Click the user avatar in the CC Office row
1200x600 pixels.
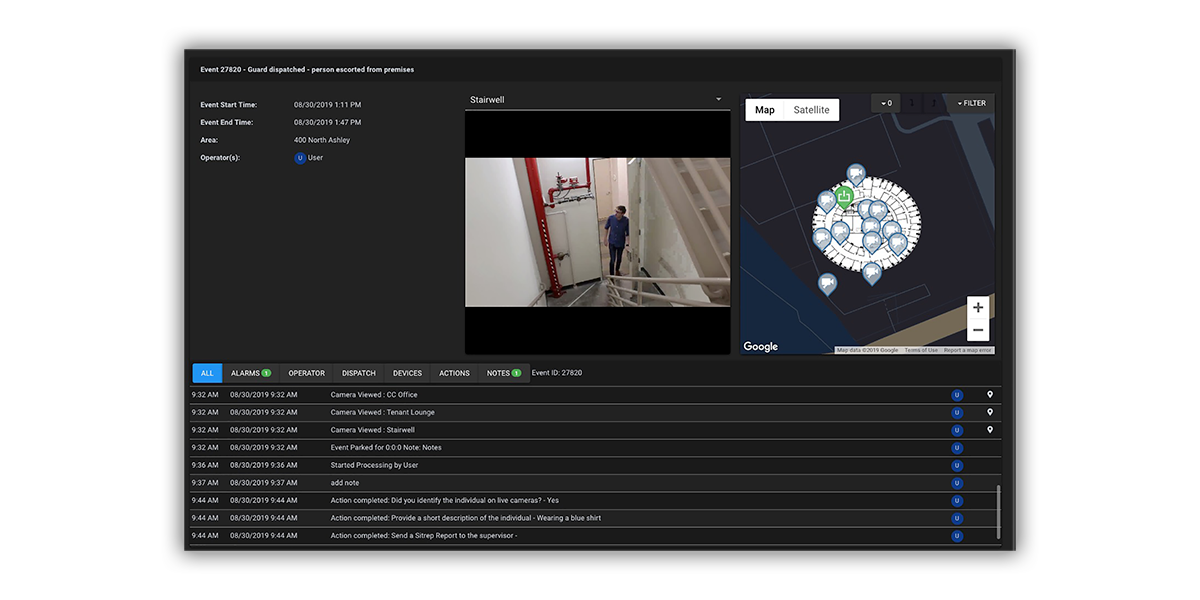pos(957,395)
